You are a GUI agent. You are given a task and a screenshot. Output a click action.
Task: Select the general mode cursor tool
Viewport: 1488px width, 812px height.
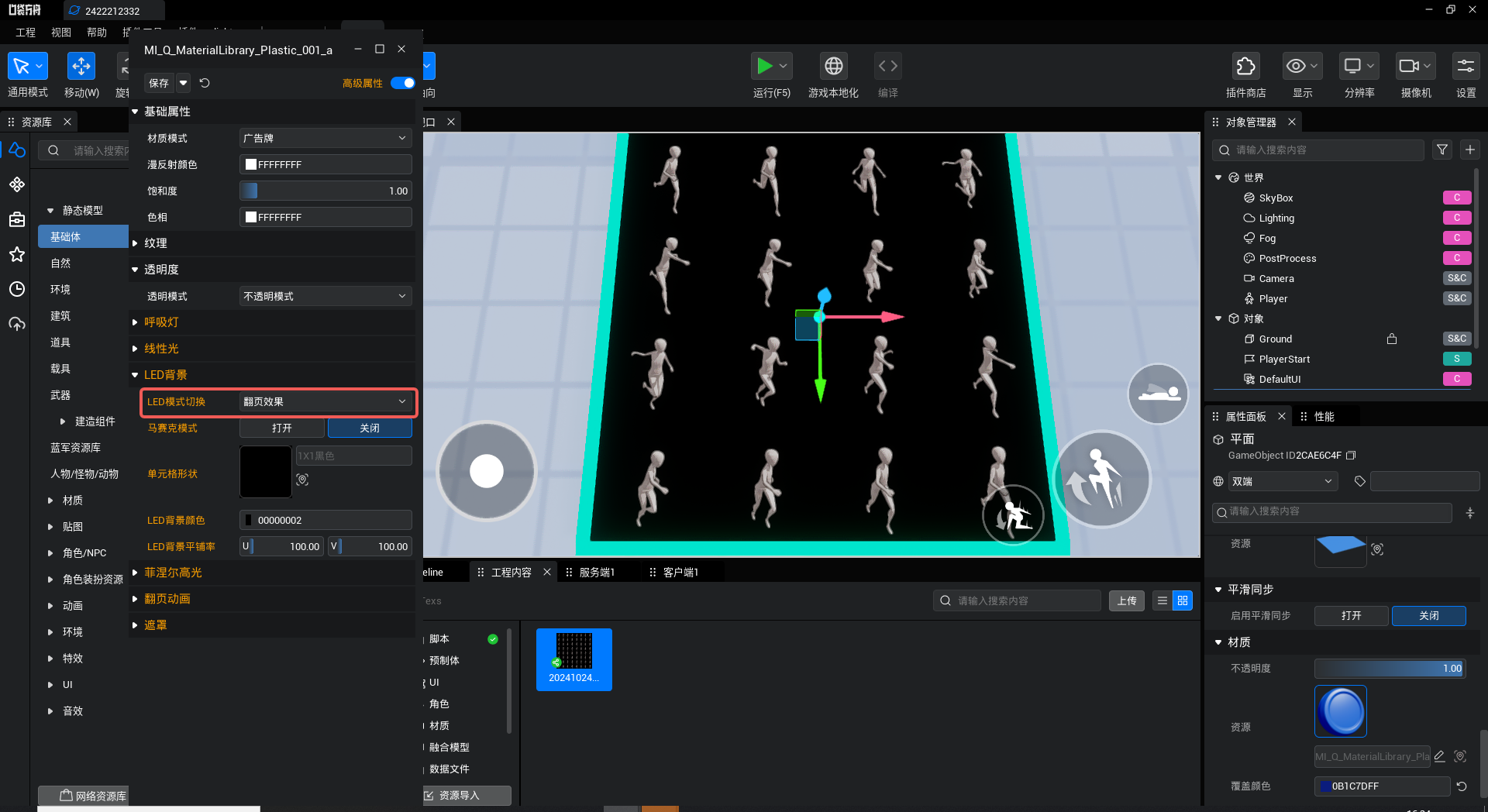22,67
